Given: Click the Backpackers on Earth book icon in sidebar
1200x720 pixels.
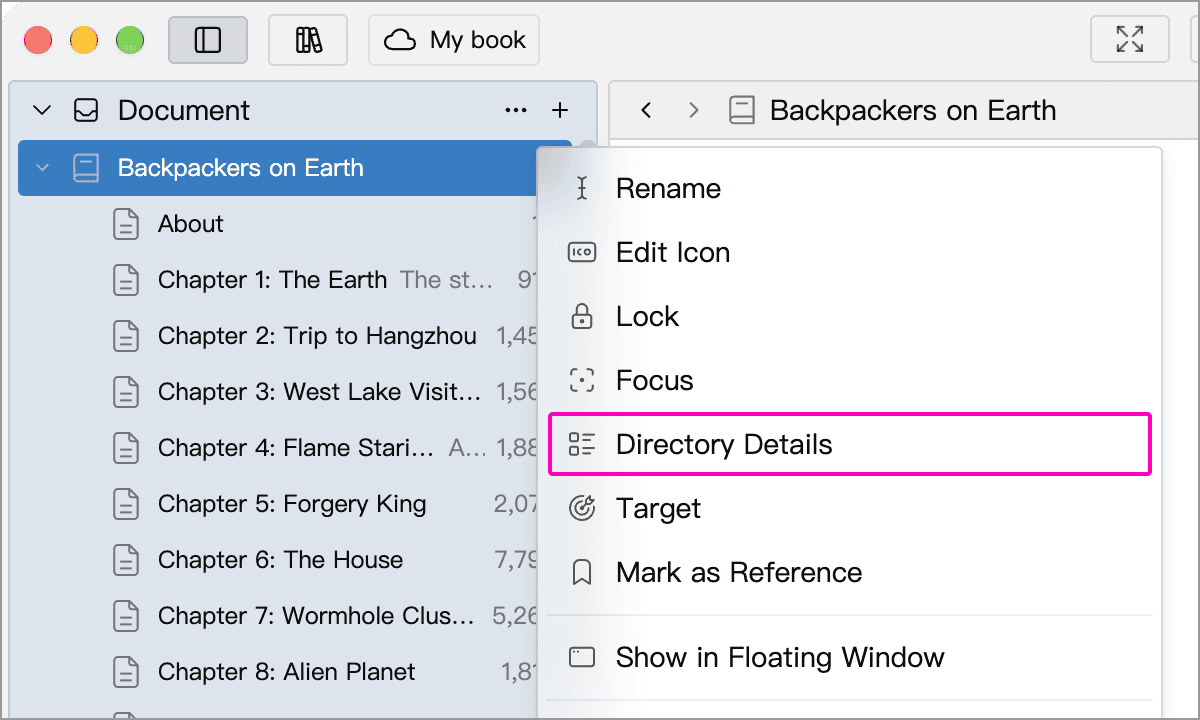Looking at the screenshot, I should (x=85, y=168).
